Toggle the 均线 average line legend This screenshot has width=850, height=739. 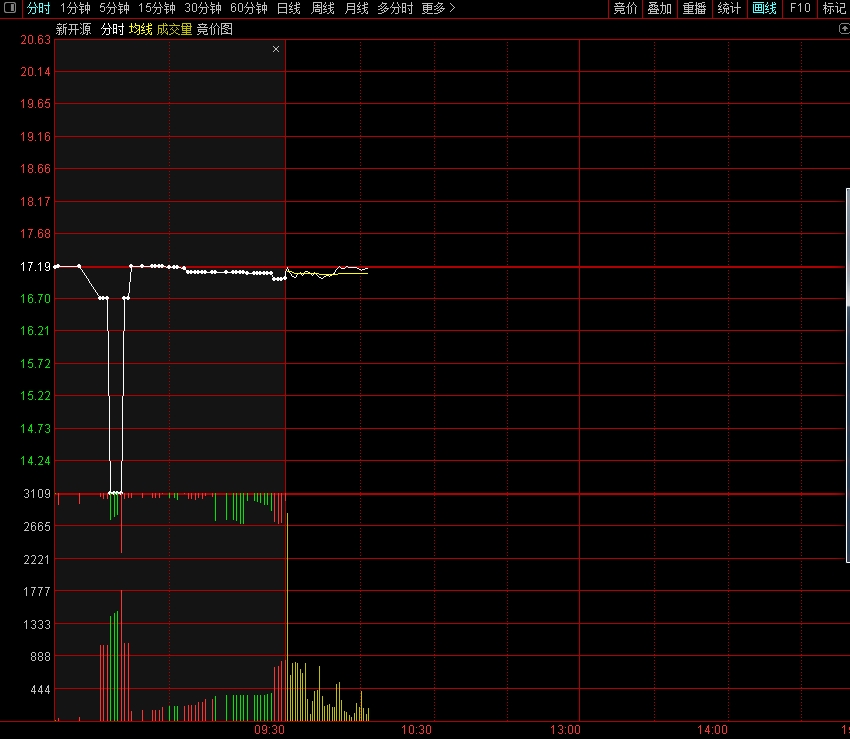coord(140,29)
